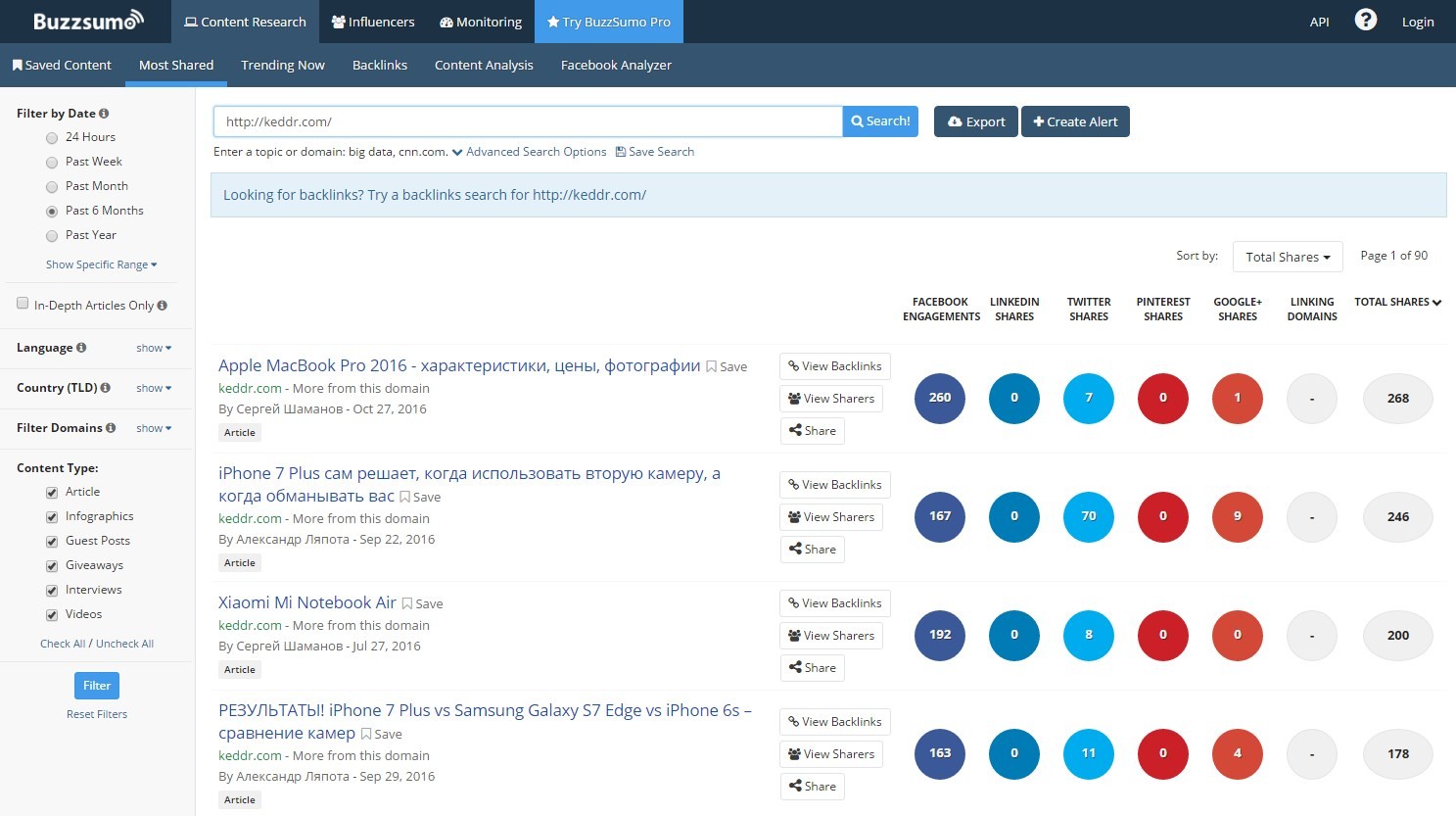Click the Reset Filters link
The width and height of the screenshot is (1456, 816).
97,714
